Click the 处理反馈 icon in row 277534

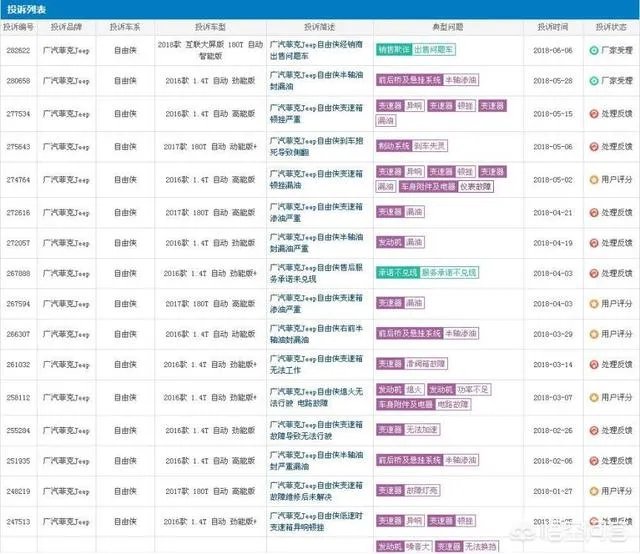pos(594,114)
